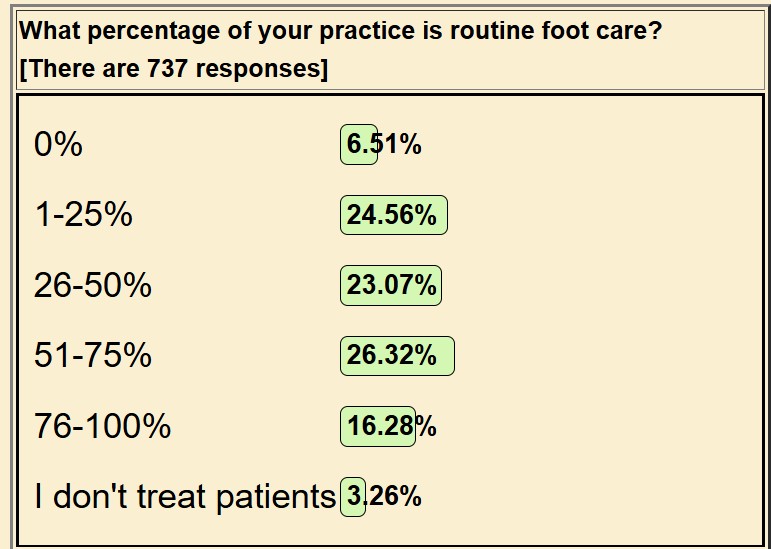Select the '26-50%' answer label
The width and height of the screenshot is (771, 549).
click(93, 286)
